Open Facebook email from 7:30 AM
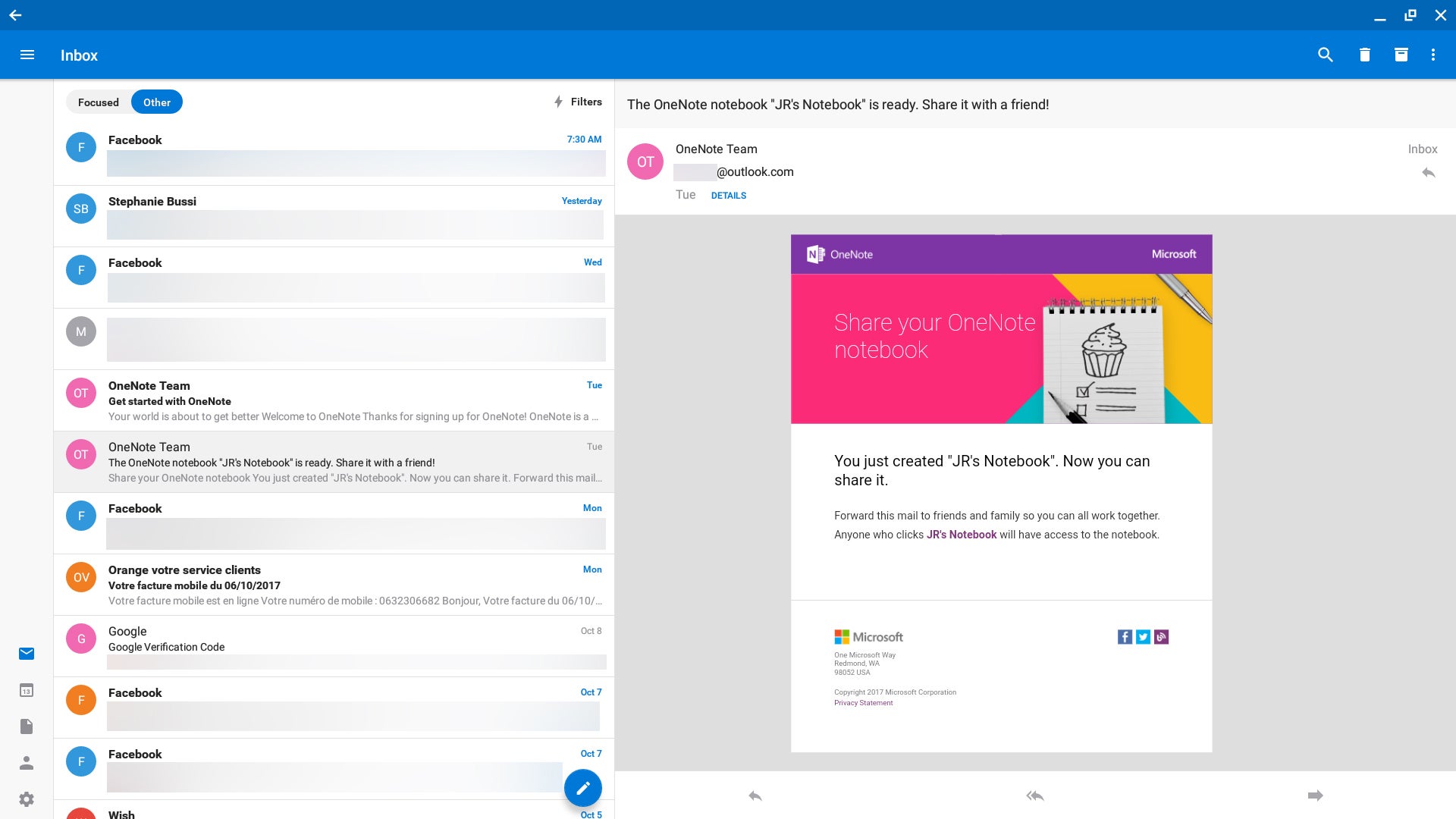Screen dimensions: 1456x819 pos(334,155)
